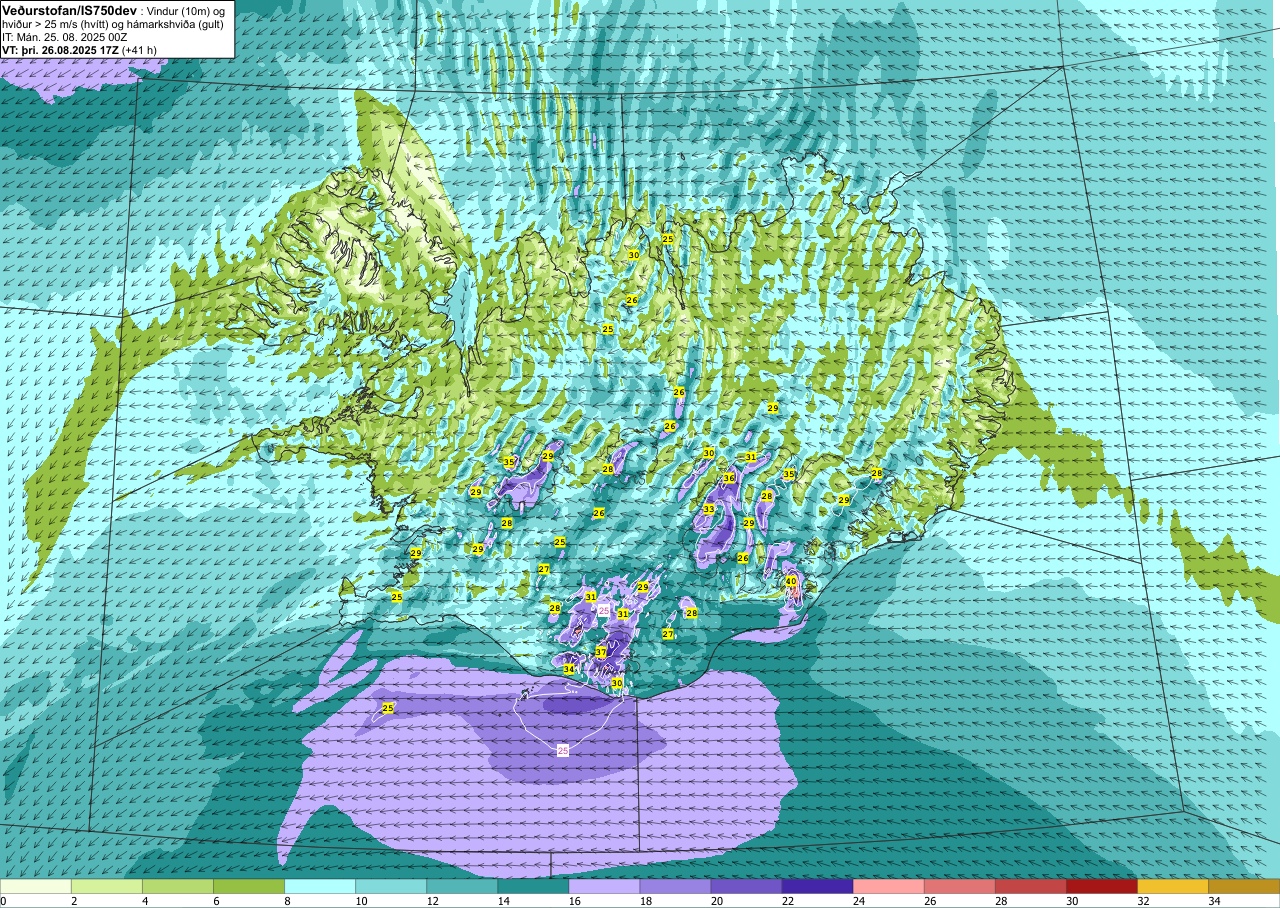Click the 30–32 m/s dark red legend swatch
Screen dimensions: 1280x908
point(1101,886)
